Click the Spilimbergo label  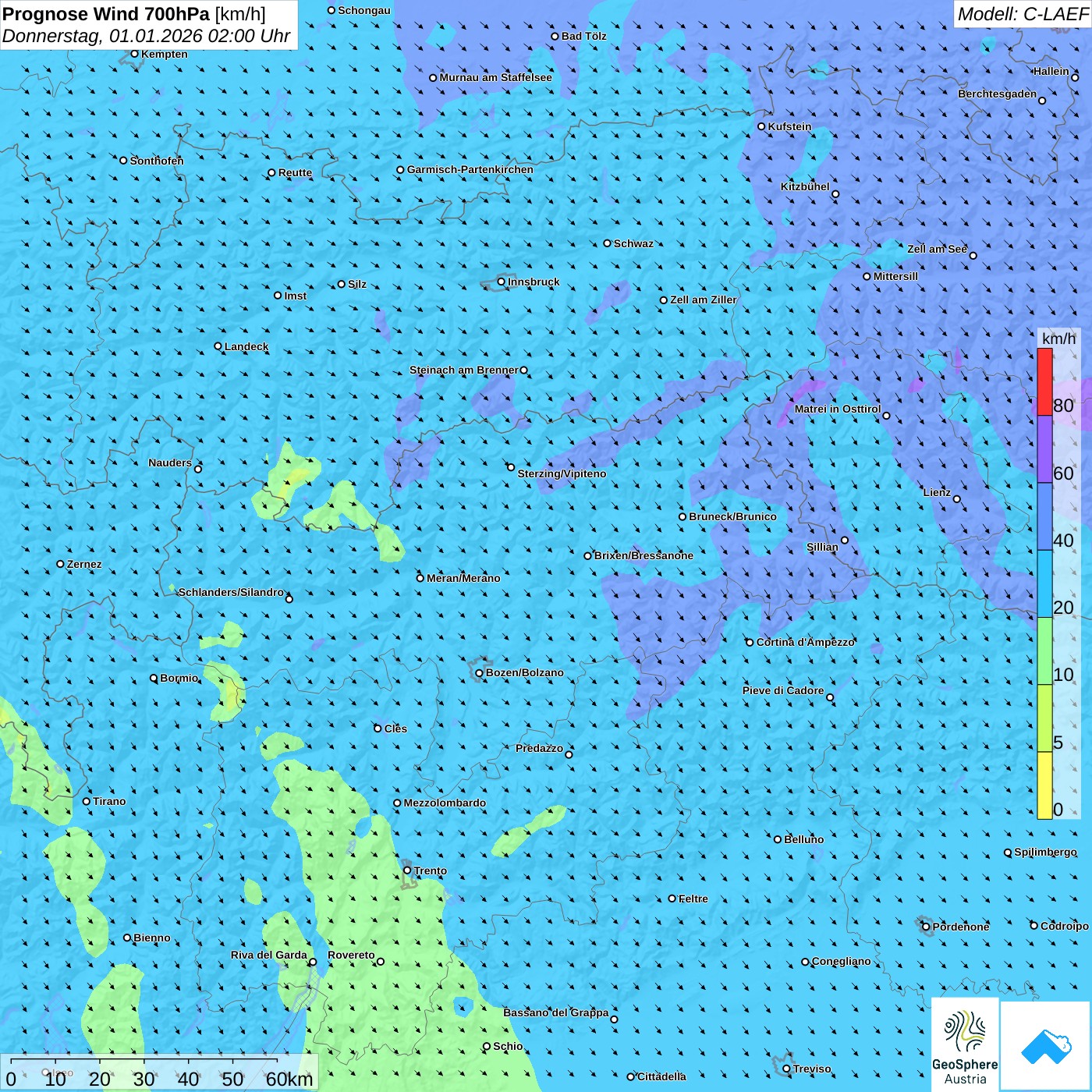pyautogui.click(x=1045, y=852)
